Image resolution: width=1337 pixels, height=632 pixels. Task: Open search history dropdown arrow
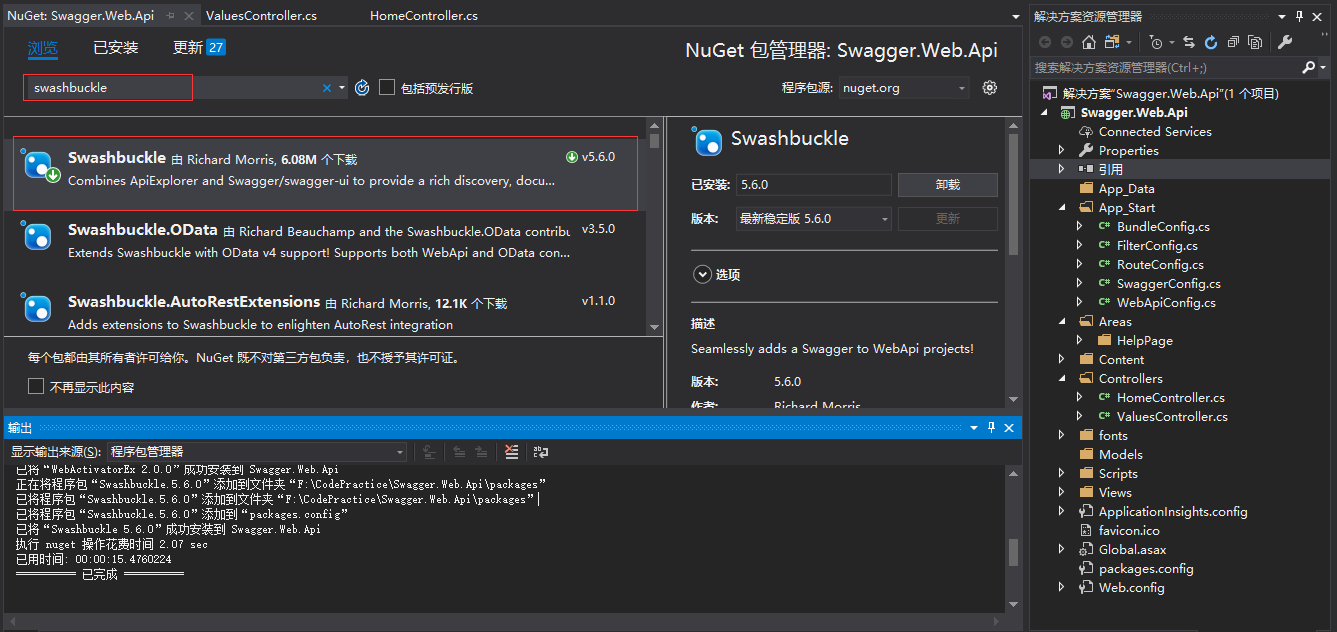[x=342, y=88]
